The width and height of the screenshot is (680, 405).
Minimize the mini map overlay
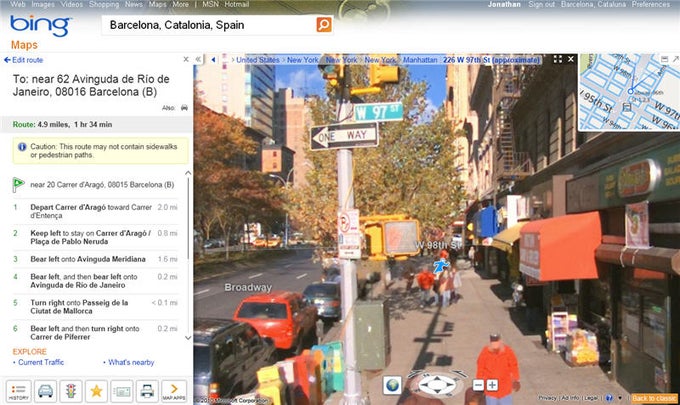[664, 59]
